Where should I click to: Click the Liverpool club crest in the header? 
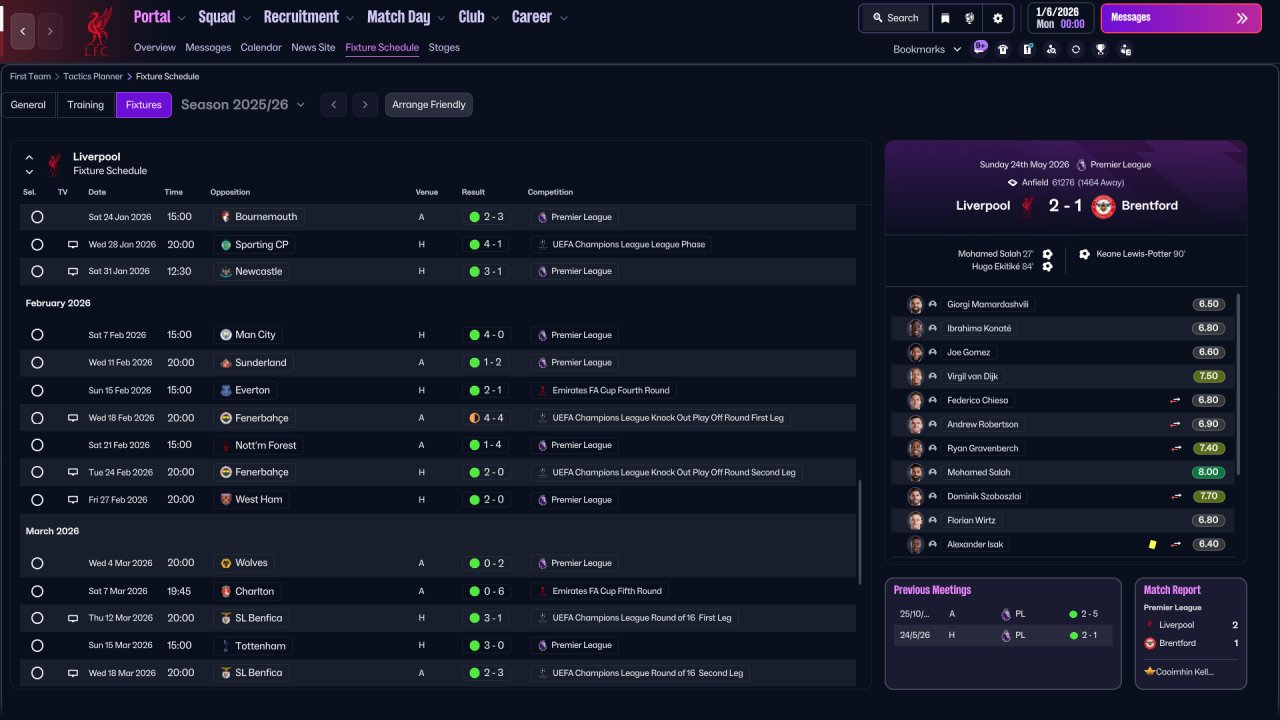coord(98,30)
